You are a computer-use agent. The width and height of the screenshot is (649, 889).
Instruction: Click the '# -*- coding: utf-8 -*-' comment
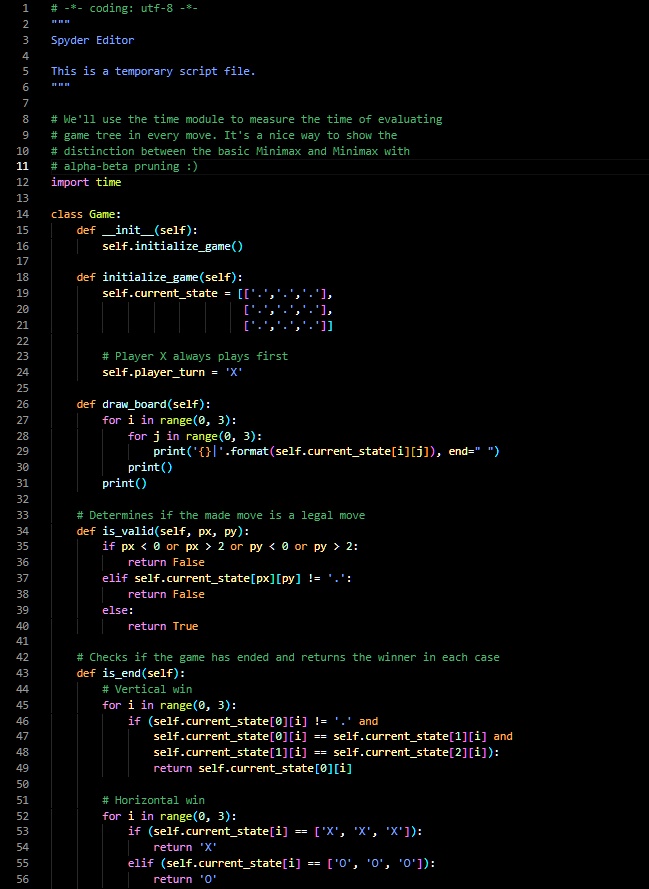click(124, 9)
